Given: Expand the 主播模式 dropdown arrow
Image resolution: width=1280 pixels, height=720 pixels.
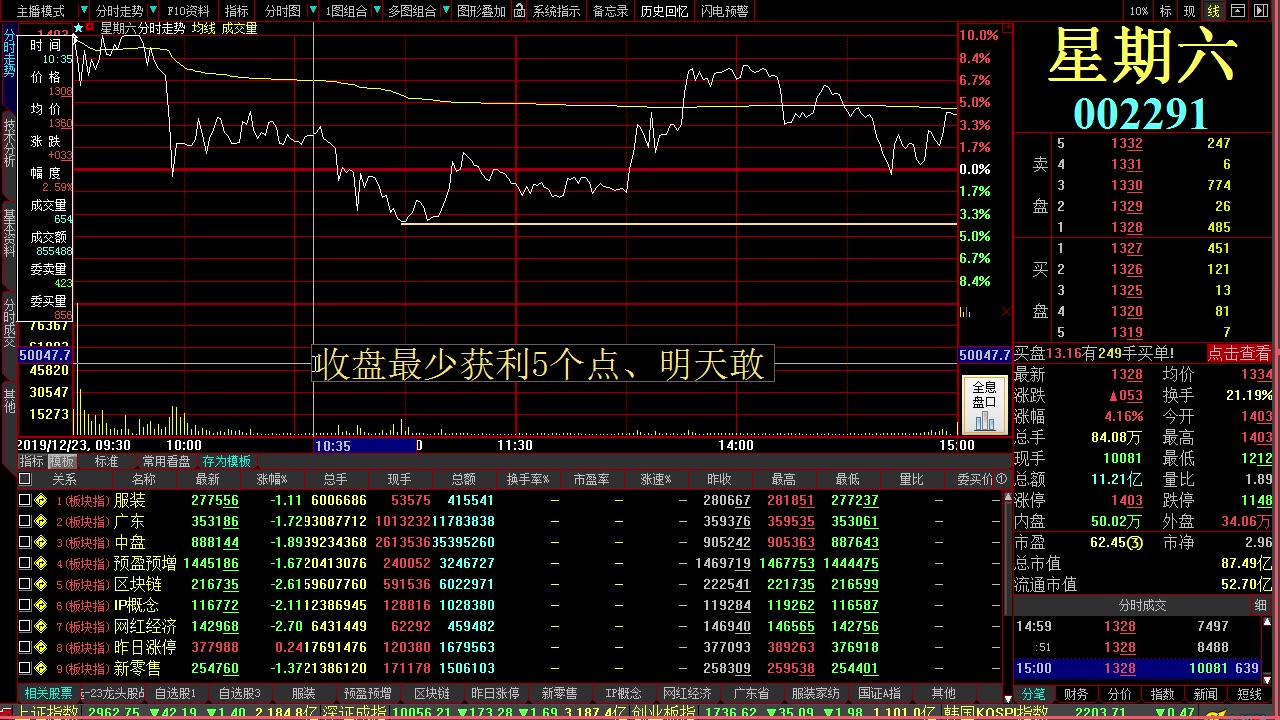Looking at the screenshot, I should pos(85,11).
